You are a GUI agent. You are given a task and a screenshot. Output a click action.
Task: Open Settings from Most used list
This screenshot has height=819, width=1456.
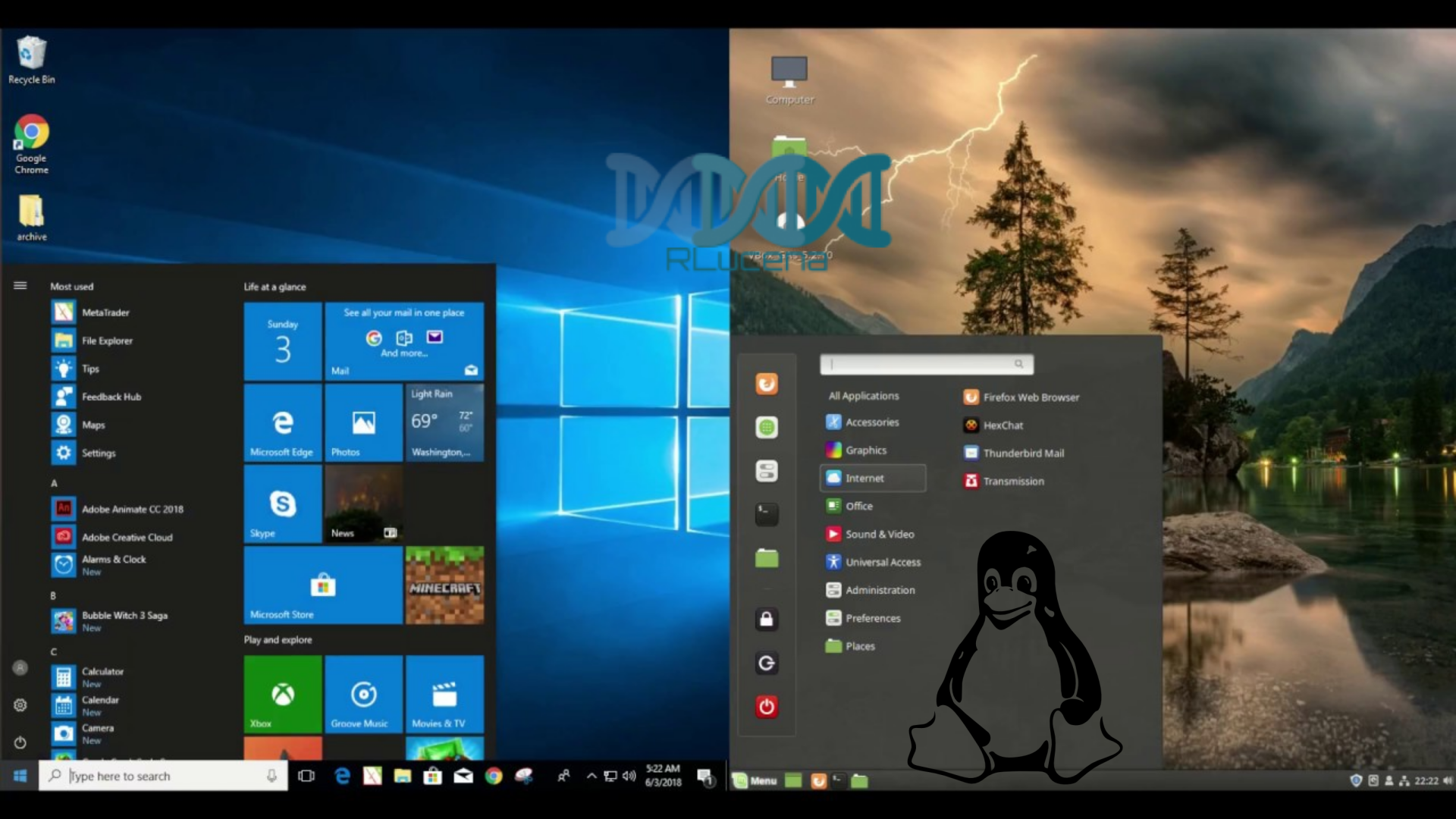pos(84,453)
